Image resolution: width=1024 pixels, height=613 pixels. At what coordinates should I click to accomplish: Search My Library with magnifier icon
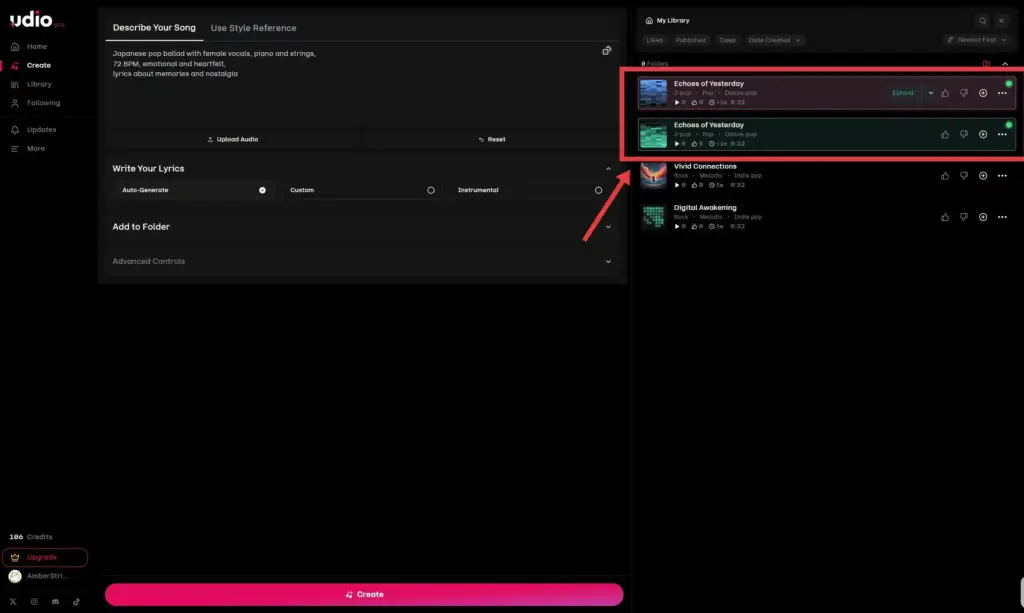coord(982,21)
